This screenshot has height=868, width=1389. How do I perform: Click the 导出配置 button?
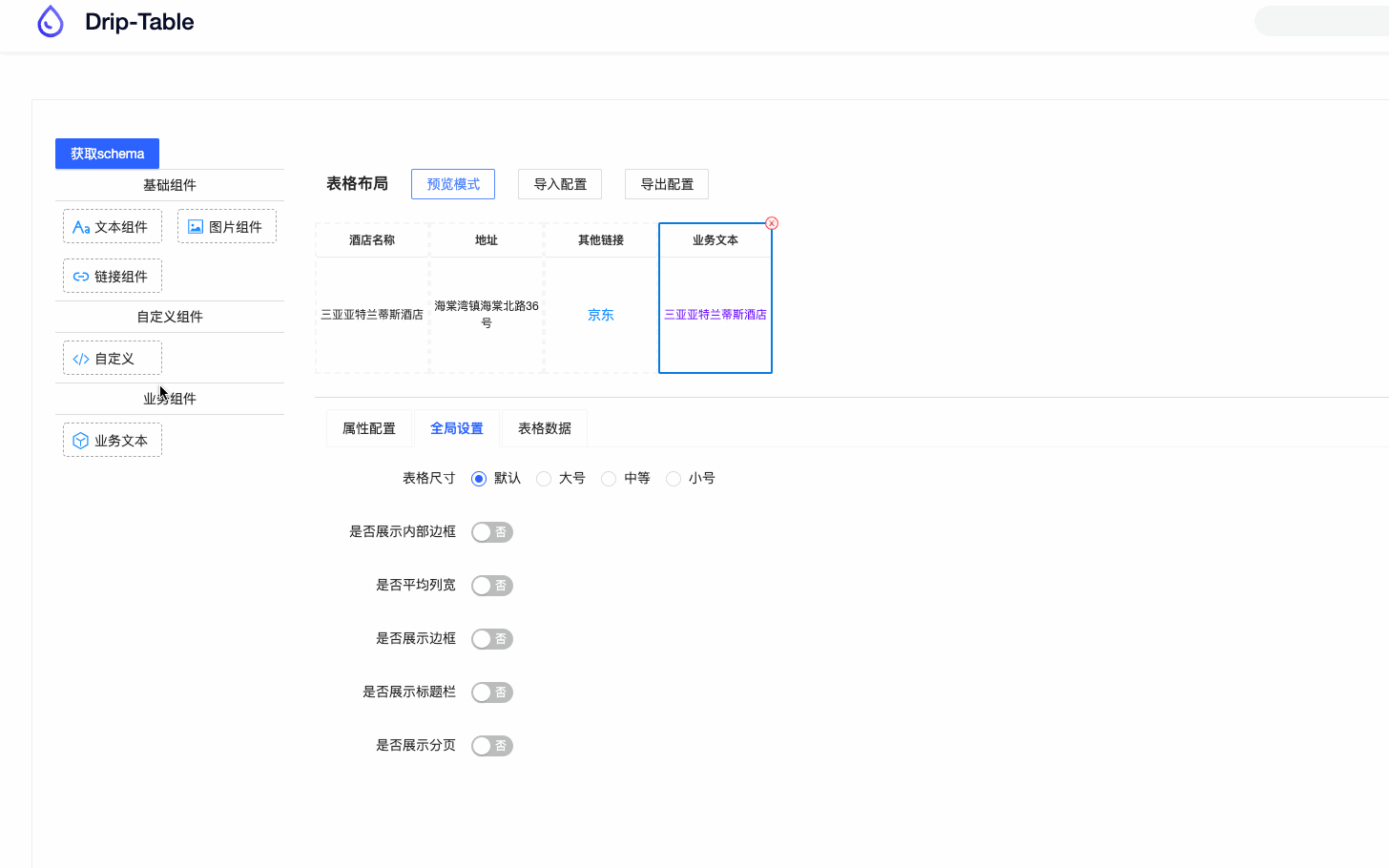(666, 184)
